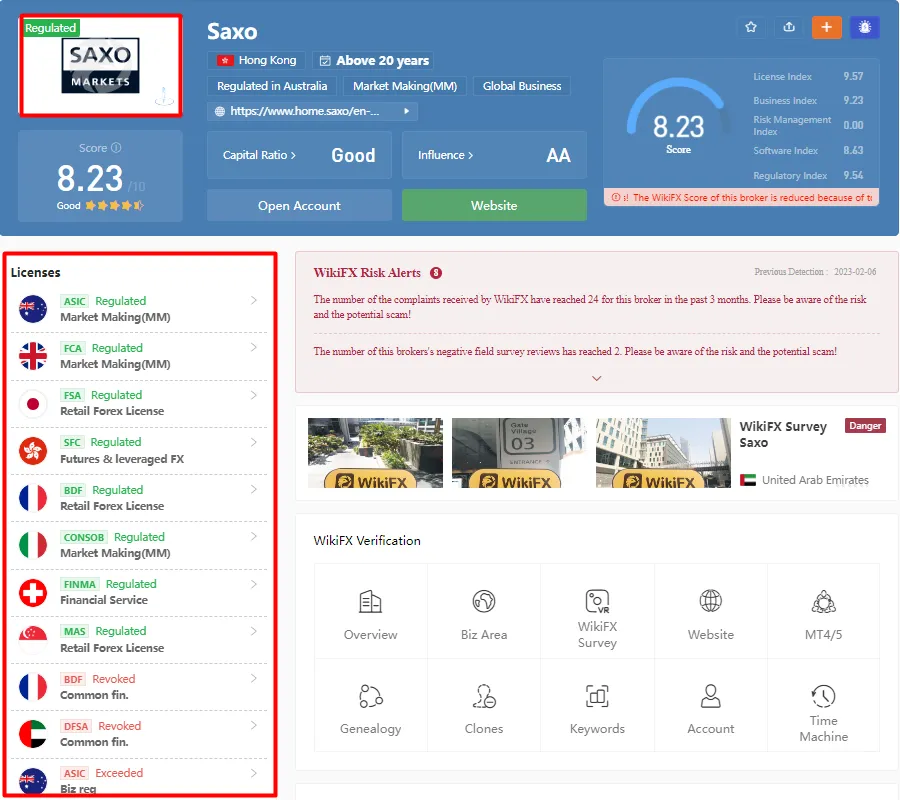900x800 pixels.
Task: Open the Influence rating details
Action: click(494, 155)
